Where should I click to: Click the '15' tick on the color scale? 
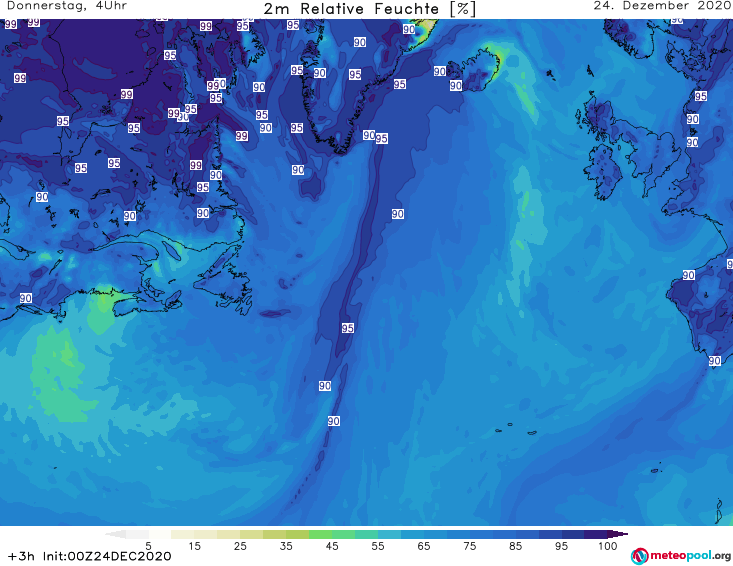[194, 546]
